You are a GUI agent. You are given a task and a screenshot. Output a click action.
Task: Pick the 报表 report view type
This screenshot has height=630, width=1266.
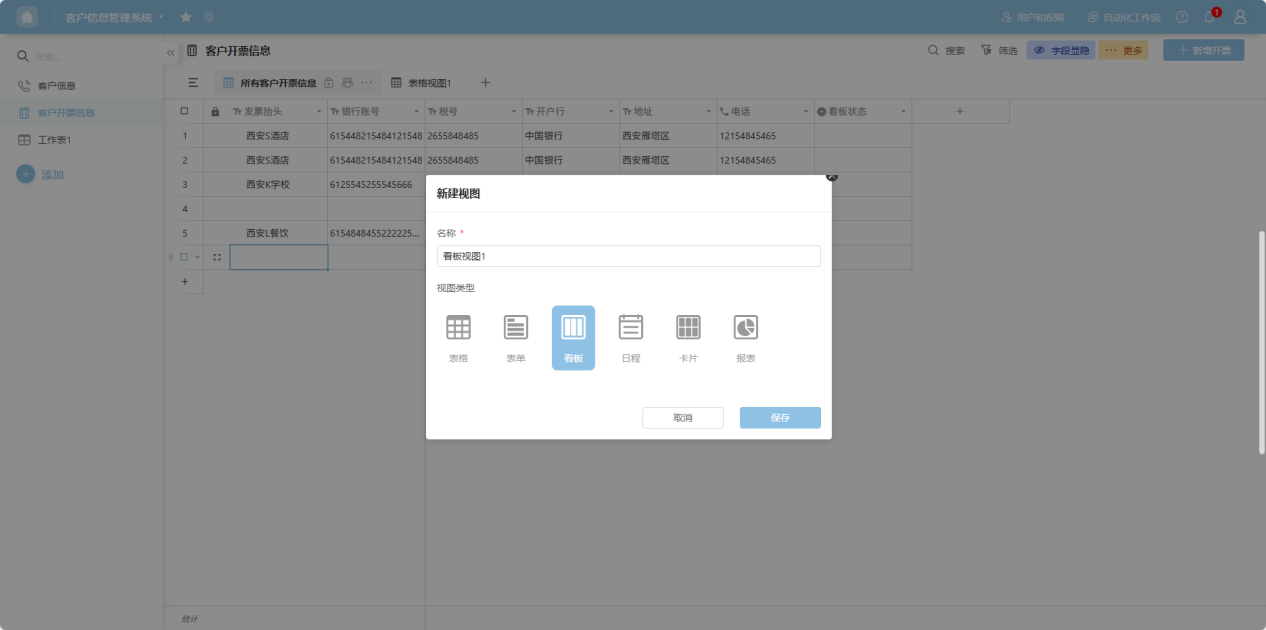(x=746, y=337)
